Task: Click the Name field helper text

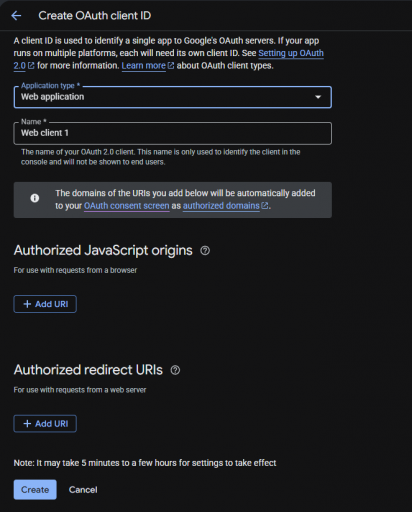Action: pyautogui.click(x=161, y=157)
